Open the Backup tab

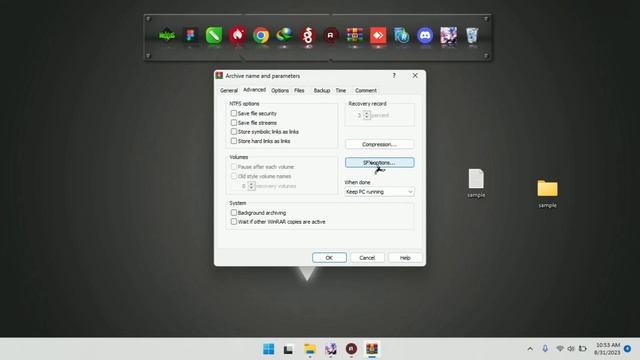click(322, 90)
